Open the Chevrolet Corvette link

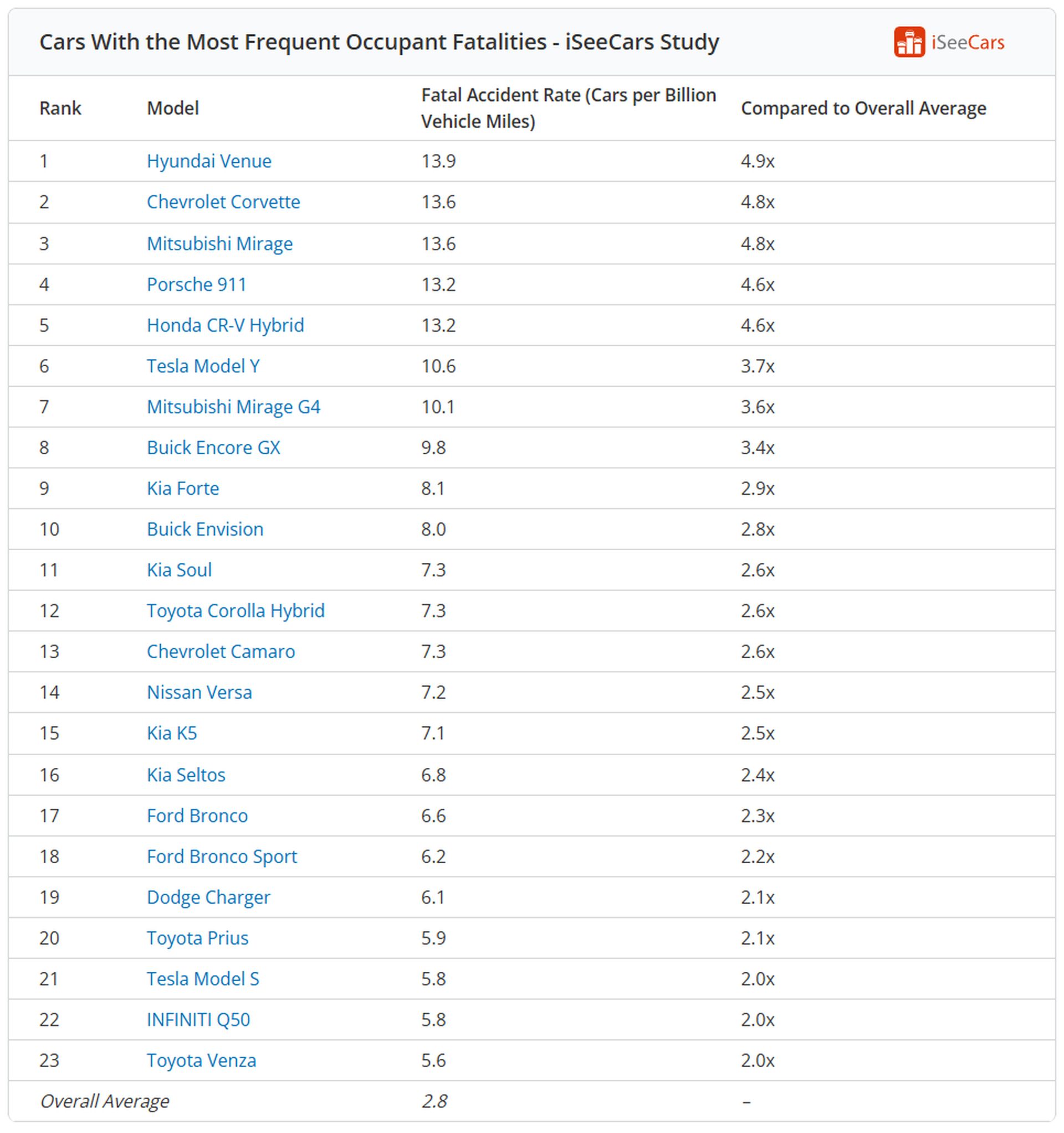pos(223,202)
